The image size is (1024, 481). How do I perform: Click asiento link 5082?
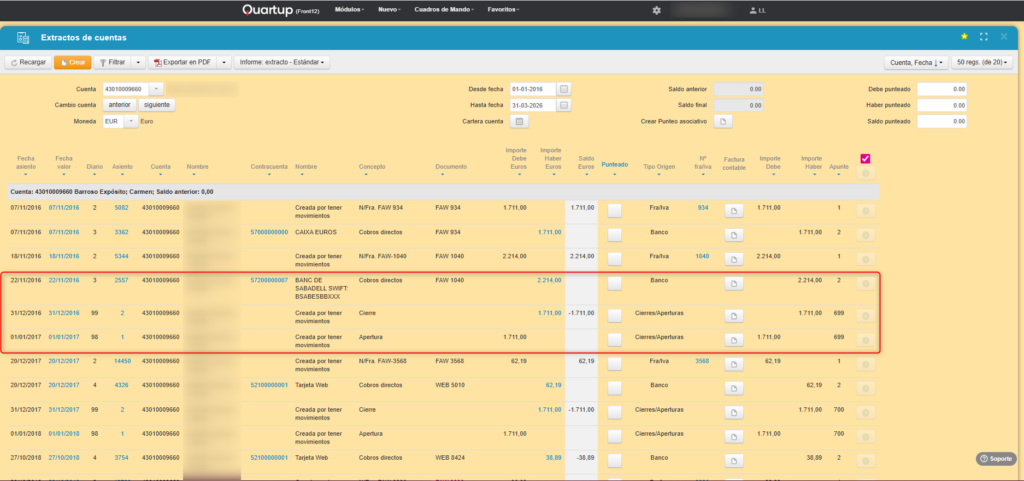[x=122, y=208]
